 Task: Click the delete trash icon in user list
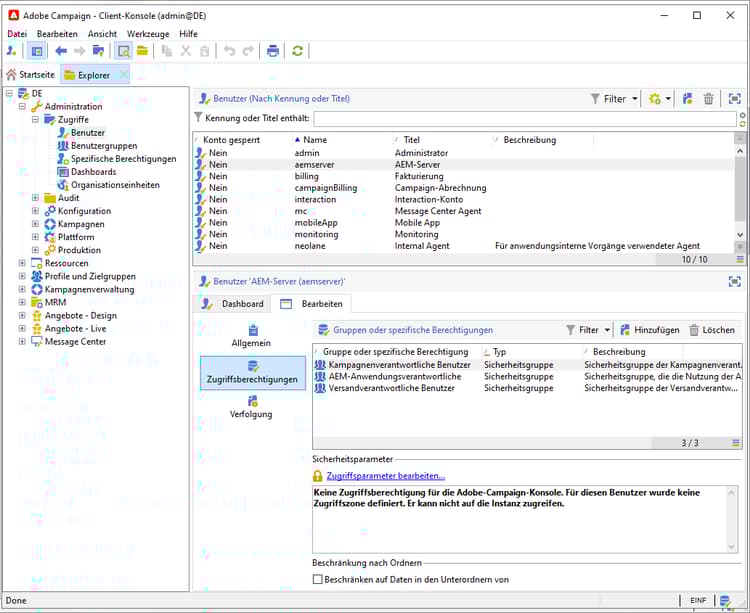click(709, 98)
